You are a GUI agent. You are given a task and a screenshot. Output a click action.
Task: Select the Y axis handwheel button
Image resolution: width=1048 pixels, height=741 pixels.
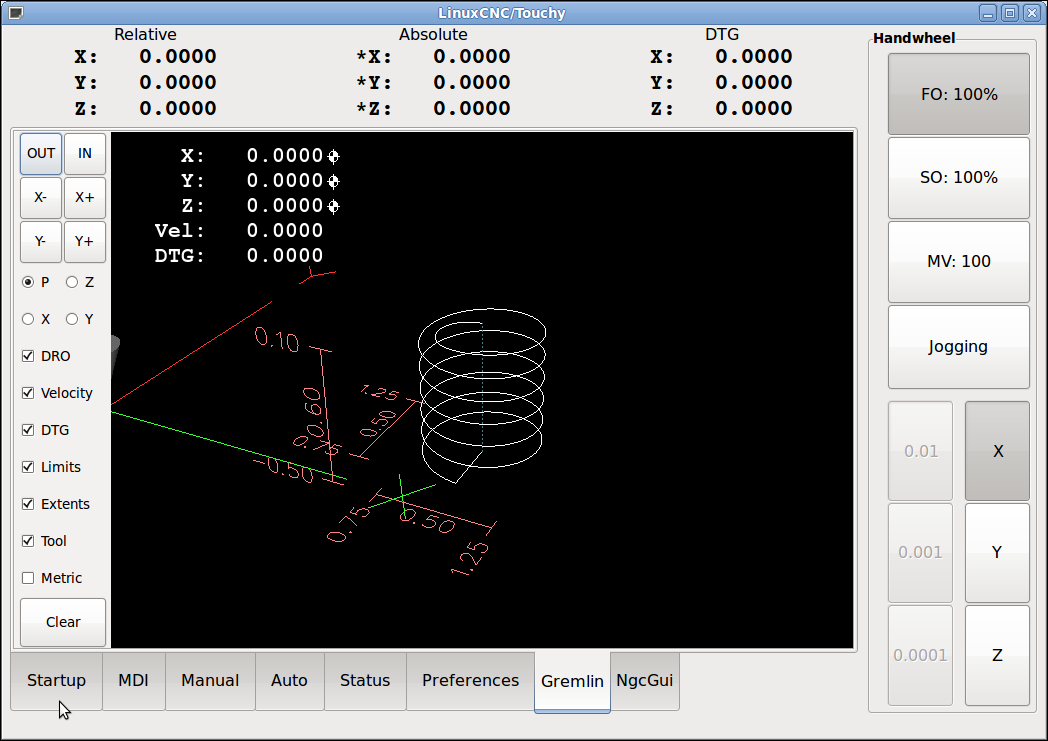point(997,553)
